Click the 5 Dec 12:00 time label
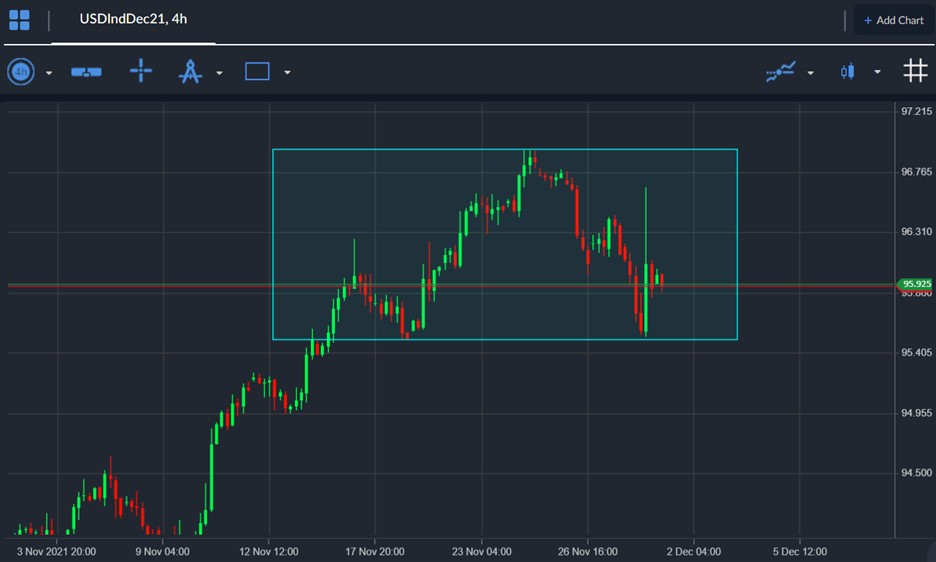936x562 pixels. (800, 551)
